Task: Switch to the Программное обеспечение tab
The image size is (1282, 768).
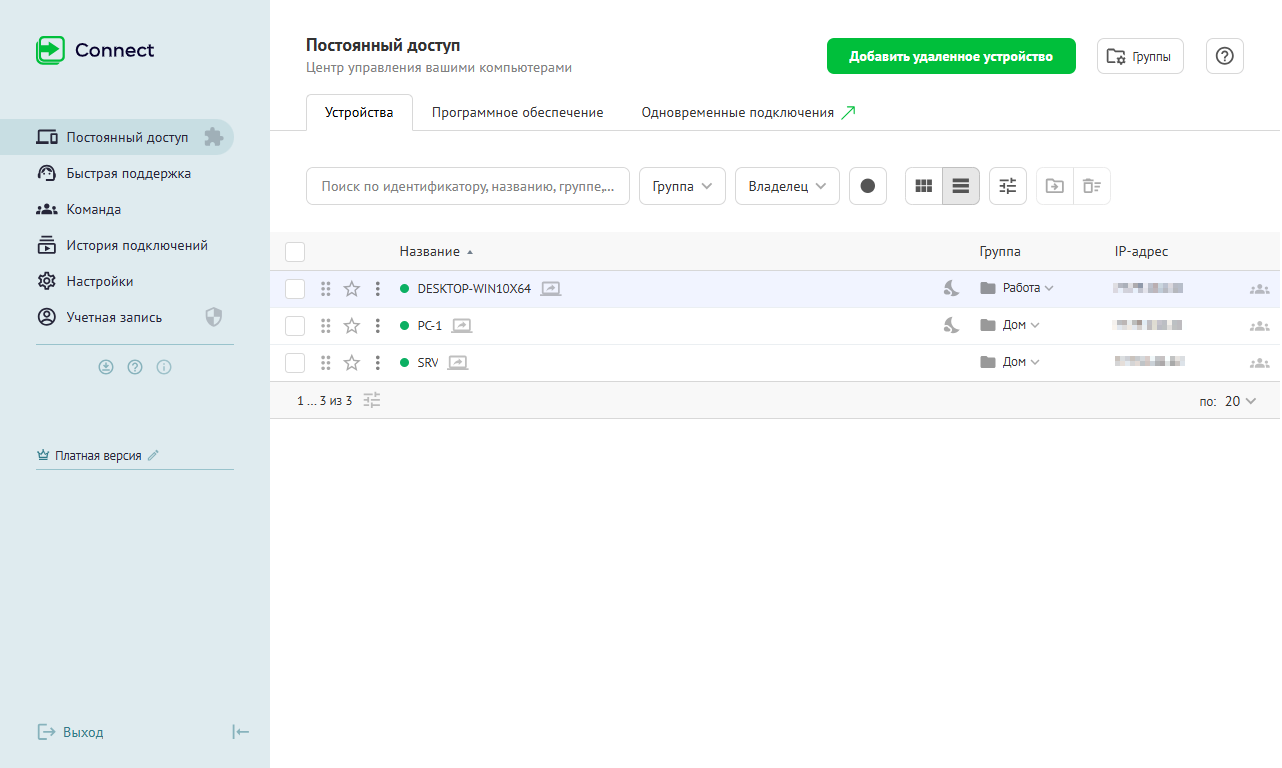Action: (x=517, y=113)
